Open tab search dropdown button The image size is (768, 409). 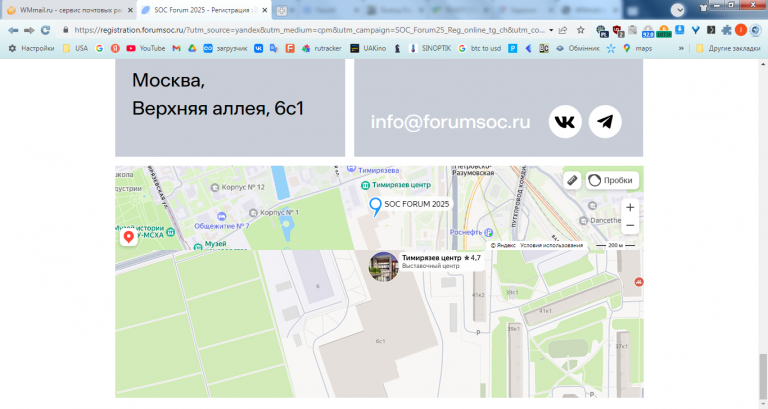[x=678, y=10]
